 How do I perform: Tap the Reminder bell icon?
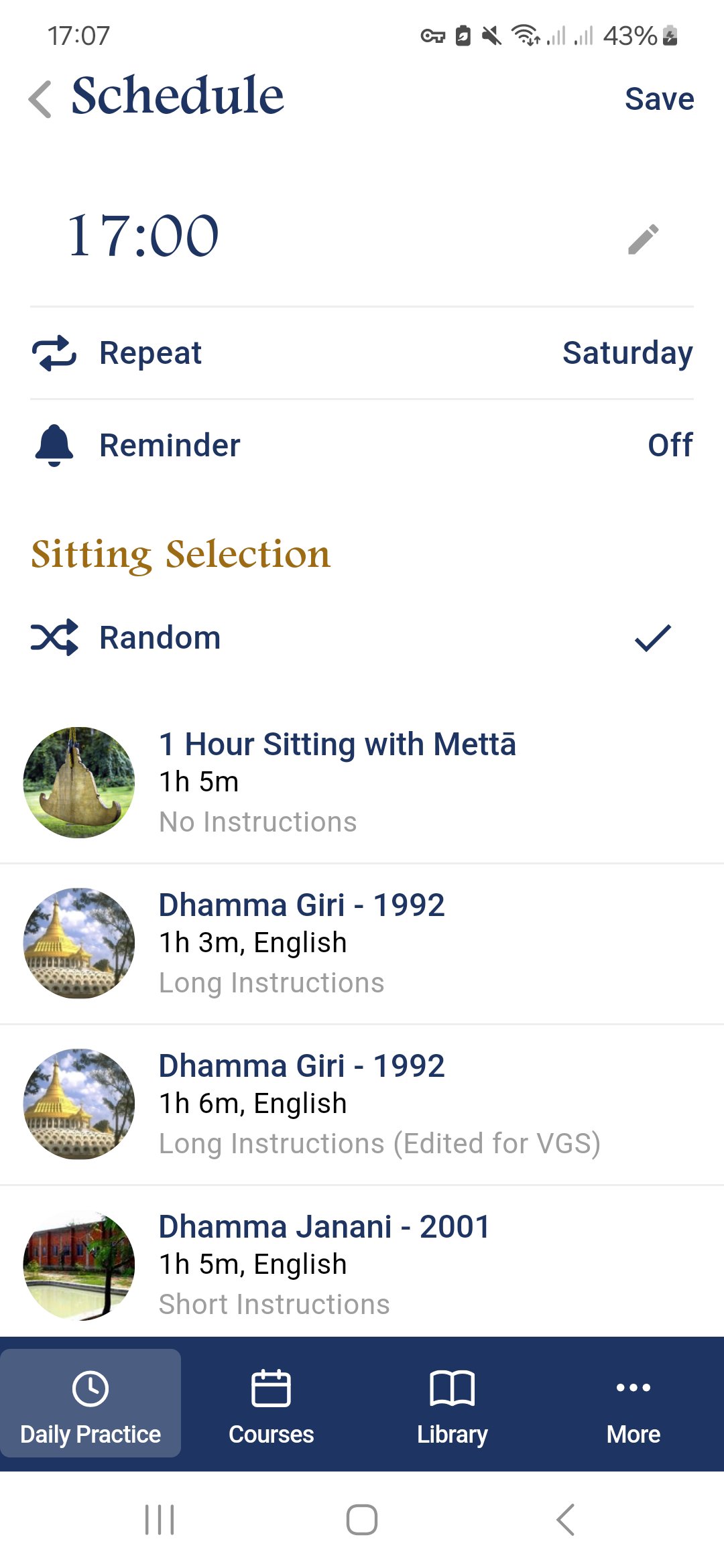(54, 445)
